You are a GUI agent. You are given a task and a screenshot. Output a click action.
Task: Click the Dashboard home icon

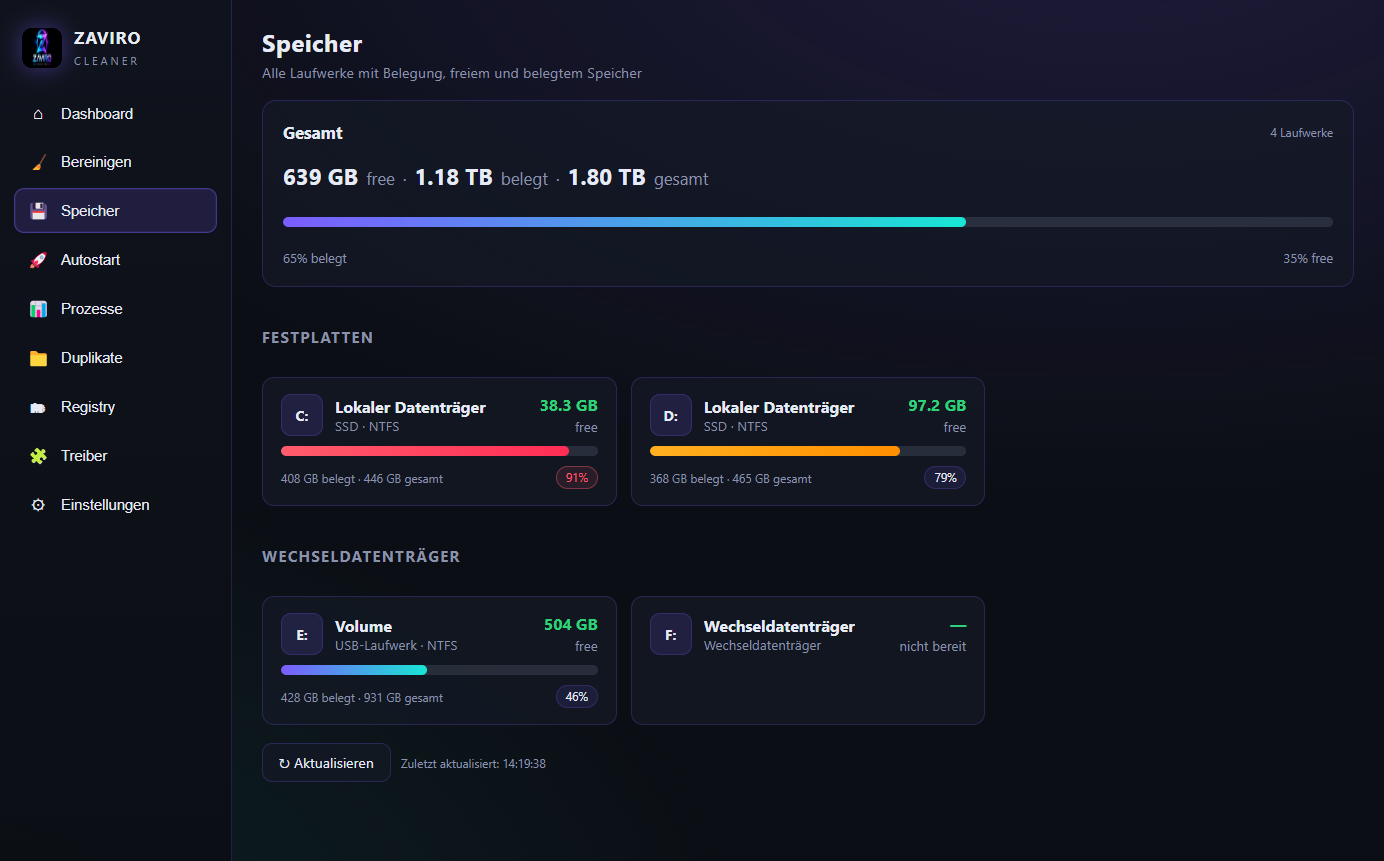[x=38, y=114]
